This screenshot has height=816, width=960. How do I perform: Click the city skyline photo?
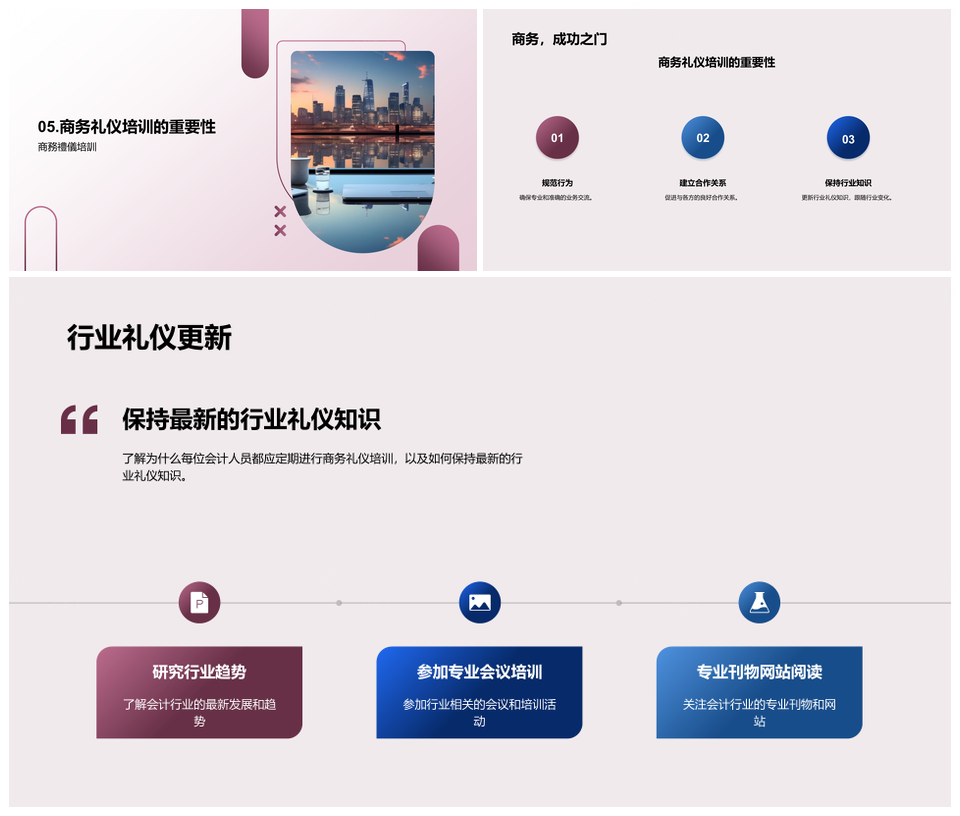[362, 151]
